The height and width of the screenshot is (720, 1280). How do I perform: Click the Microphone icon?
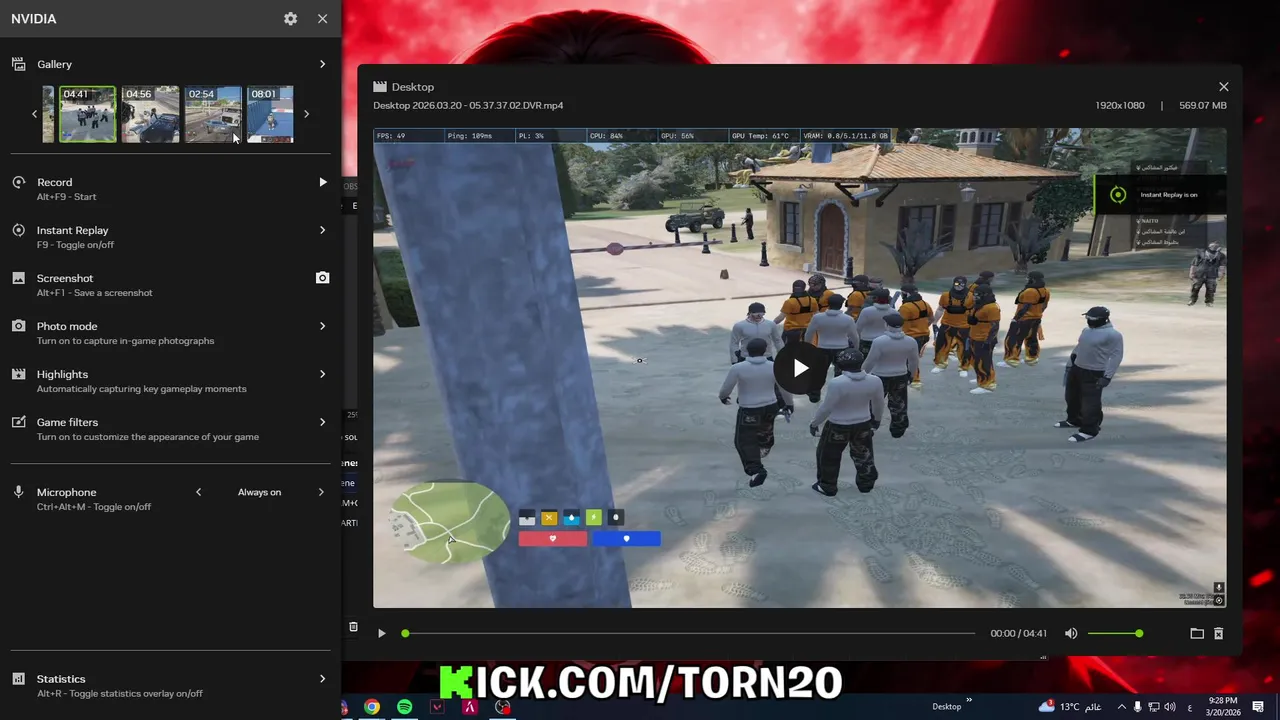click(x=18, y=492)
